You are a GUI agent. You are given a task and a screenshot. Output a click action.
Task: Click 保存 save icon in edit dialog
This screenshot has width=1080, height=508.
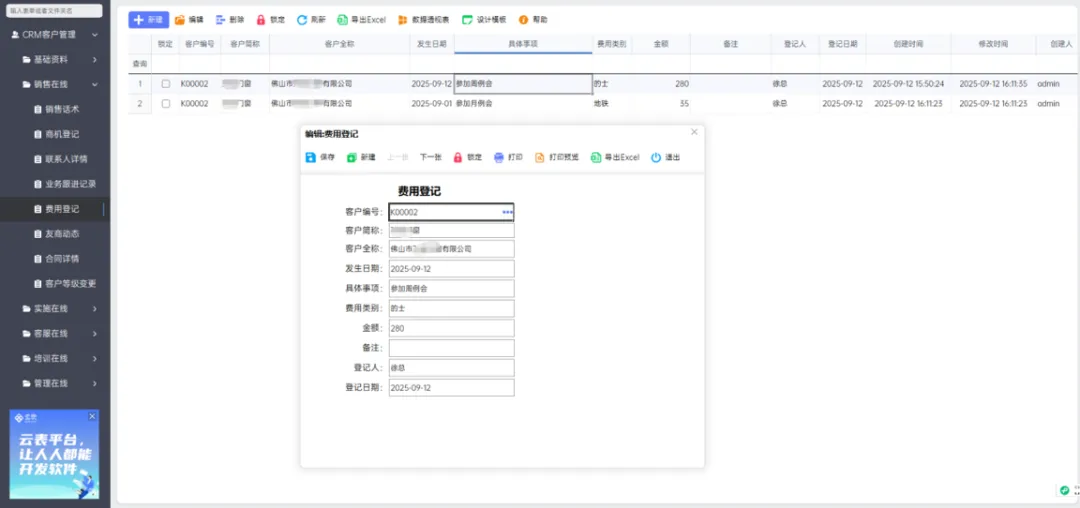311,158
